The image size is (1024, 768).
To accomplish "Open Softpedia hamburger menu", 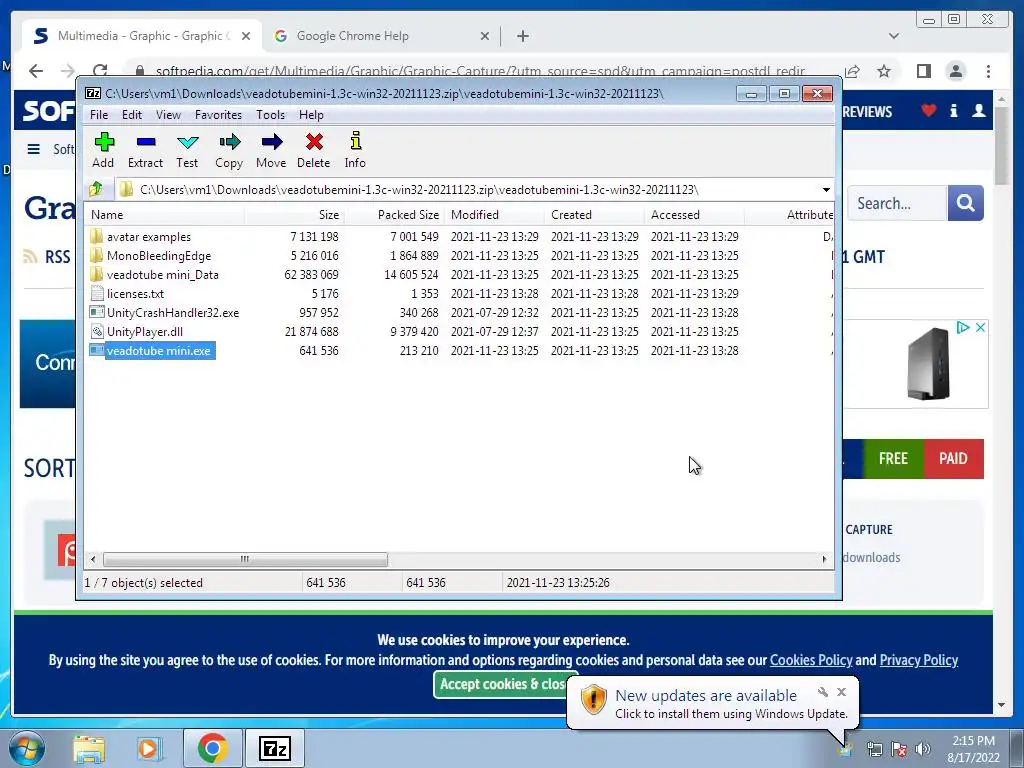I will click(x=33, y=149).
